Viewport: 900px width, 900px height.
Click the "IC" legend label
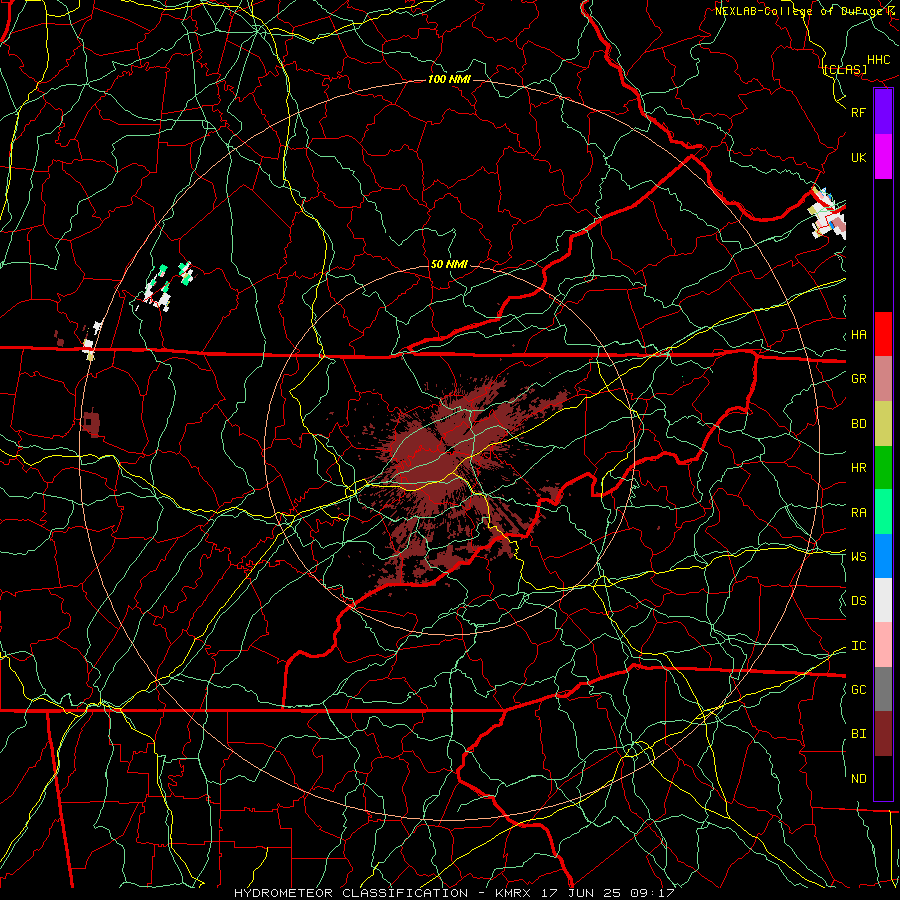(x=858, y=646)
